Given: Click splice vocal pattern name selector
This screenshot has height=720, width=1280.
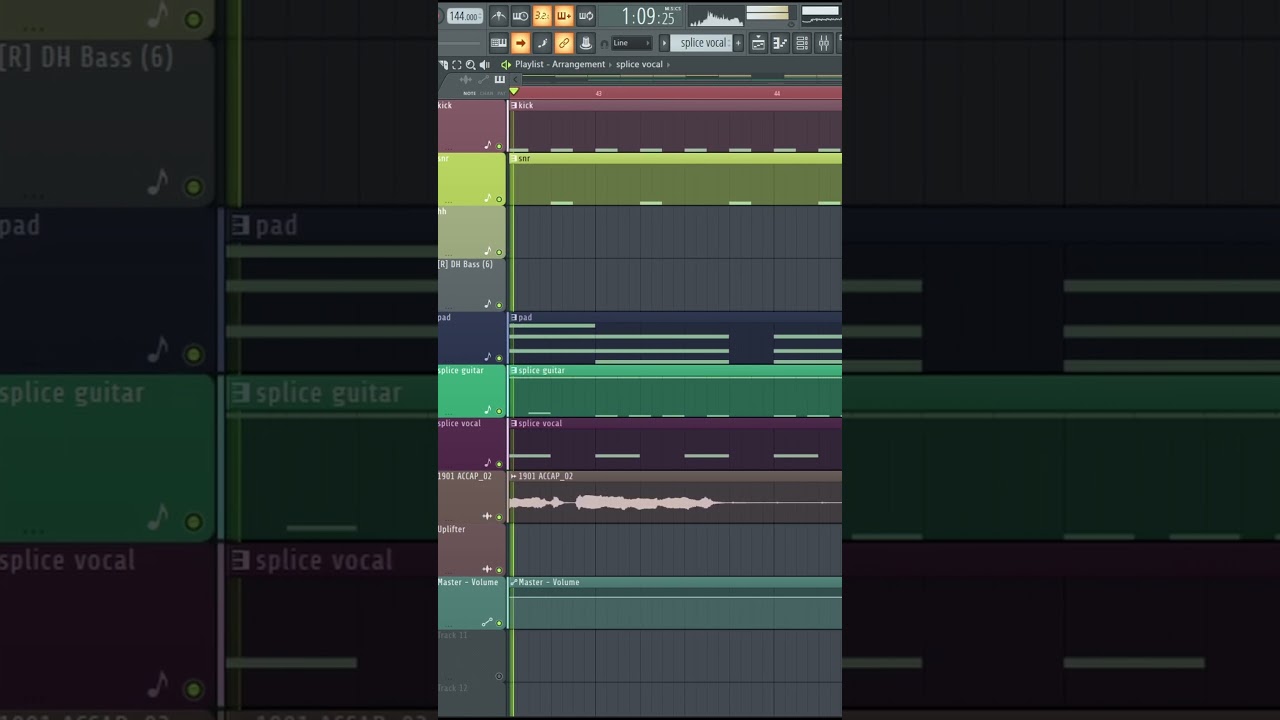Looking at the screenshot, I should [x=701, y=43].
